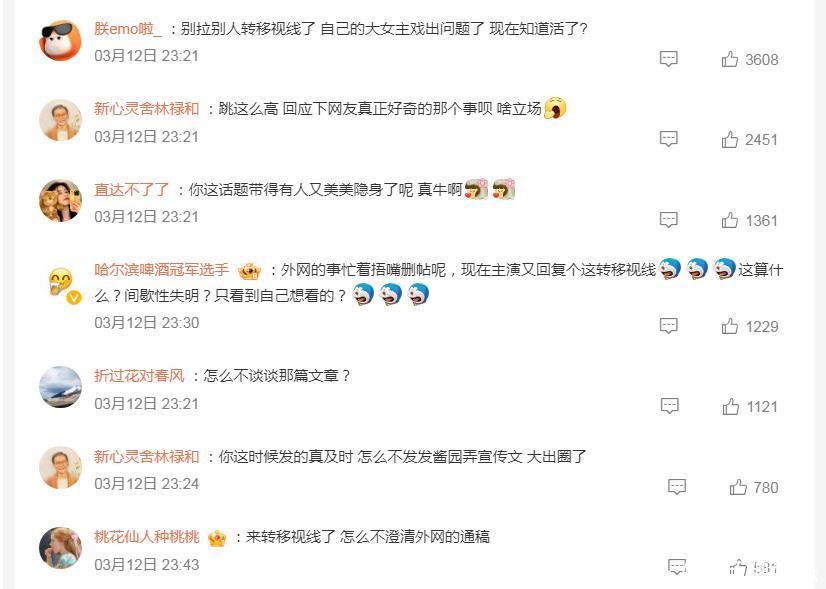Open 桃花仙人种桃桃 username link
Image resolution: width=826 pixels, height=589 pixels.
pos(147,537)
